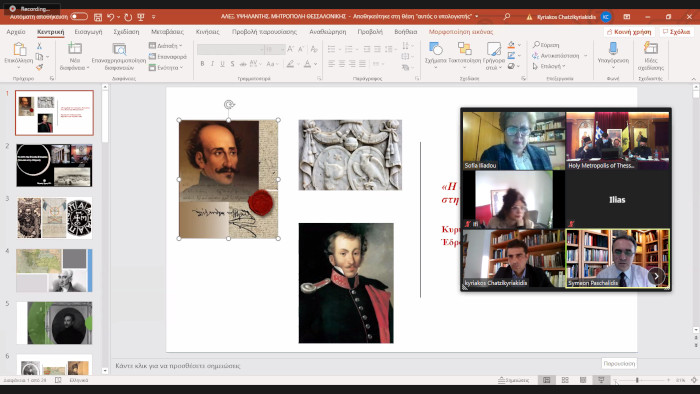The width and height of the screenshot is (700, 394).
Task: Click Kyriakos Chatzikyriakidis account name
Action: pos(566,17)
